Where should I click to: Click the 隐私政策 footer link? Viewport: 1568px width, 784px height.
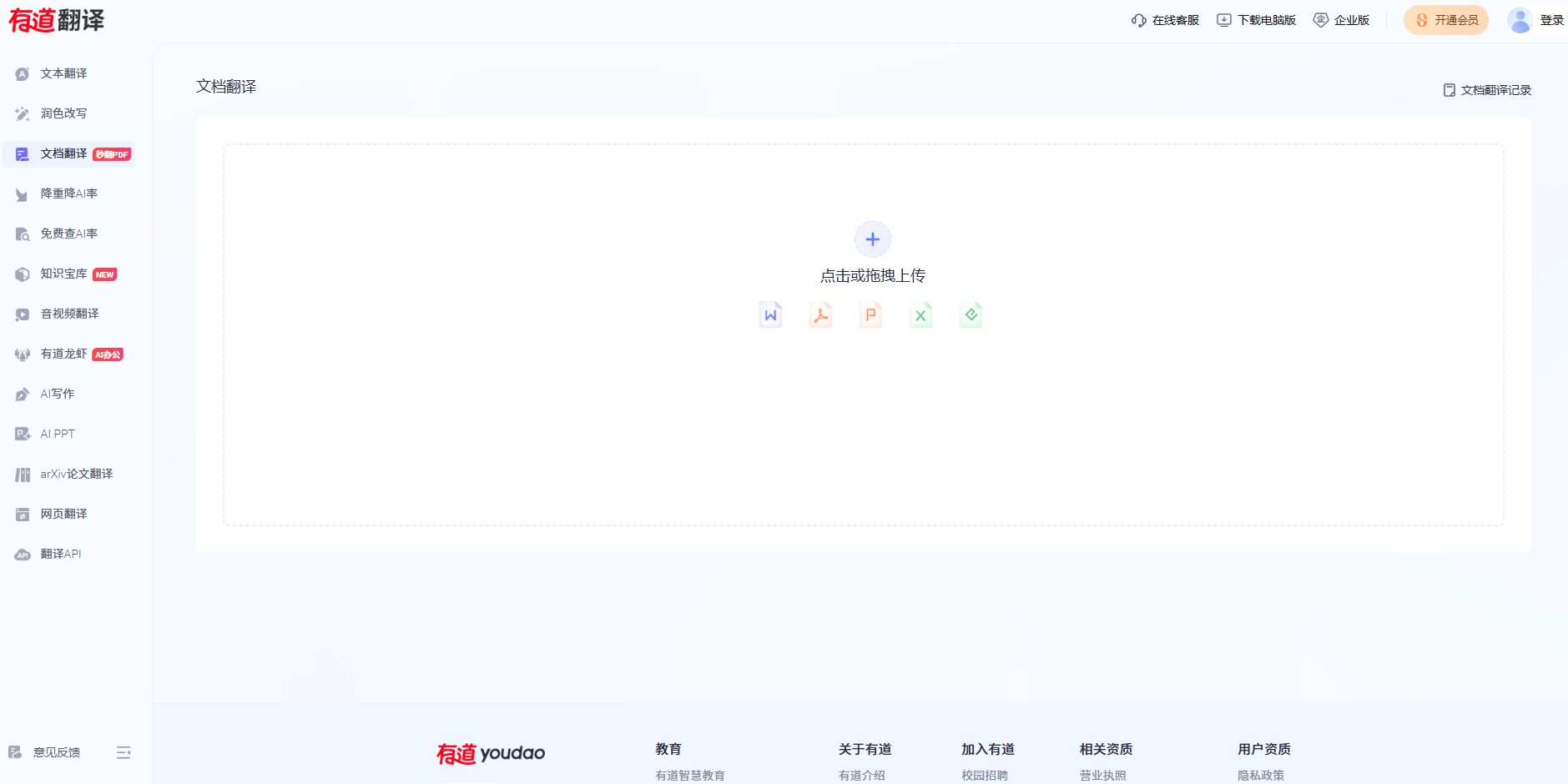(1261, 776)
